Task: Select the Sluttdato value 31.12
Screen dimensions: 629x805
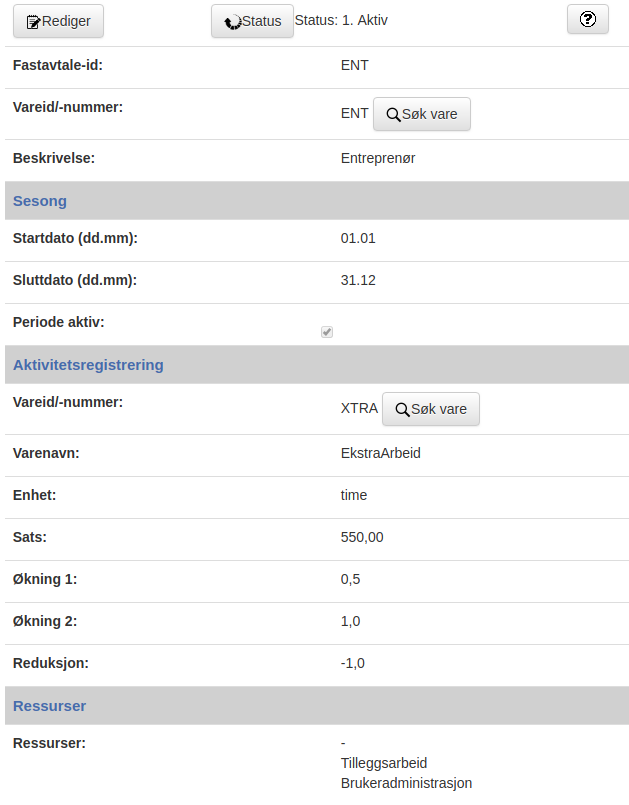Action: [x=358, y=280]
